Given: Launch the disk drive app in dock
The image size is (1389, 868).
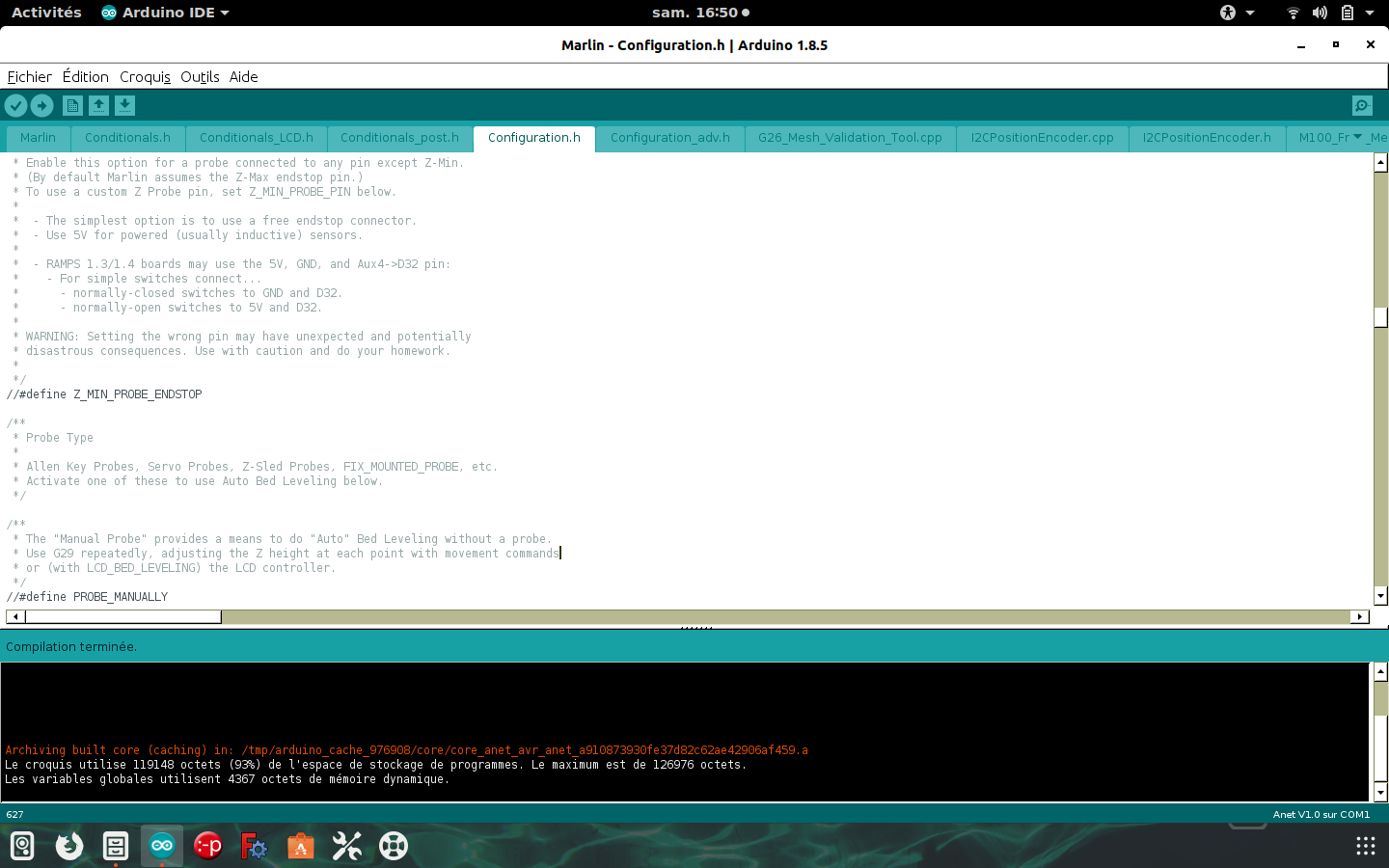Looking at the screenshot, I should [x=23, y=847].
